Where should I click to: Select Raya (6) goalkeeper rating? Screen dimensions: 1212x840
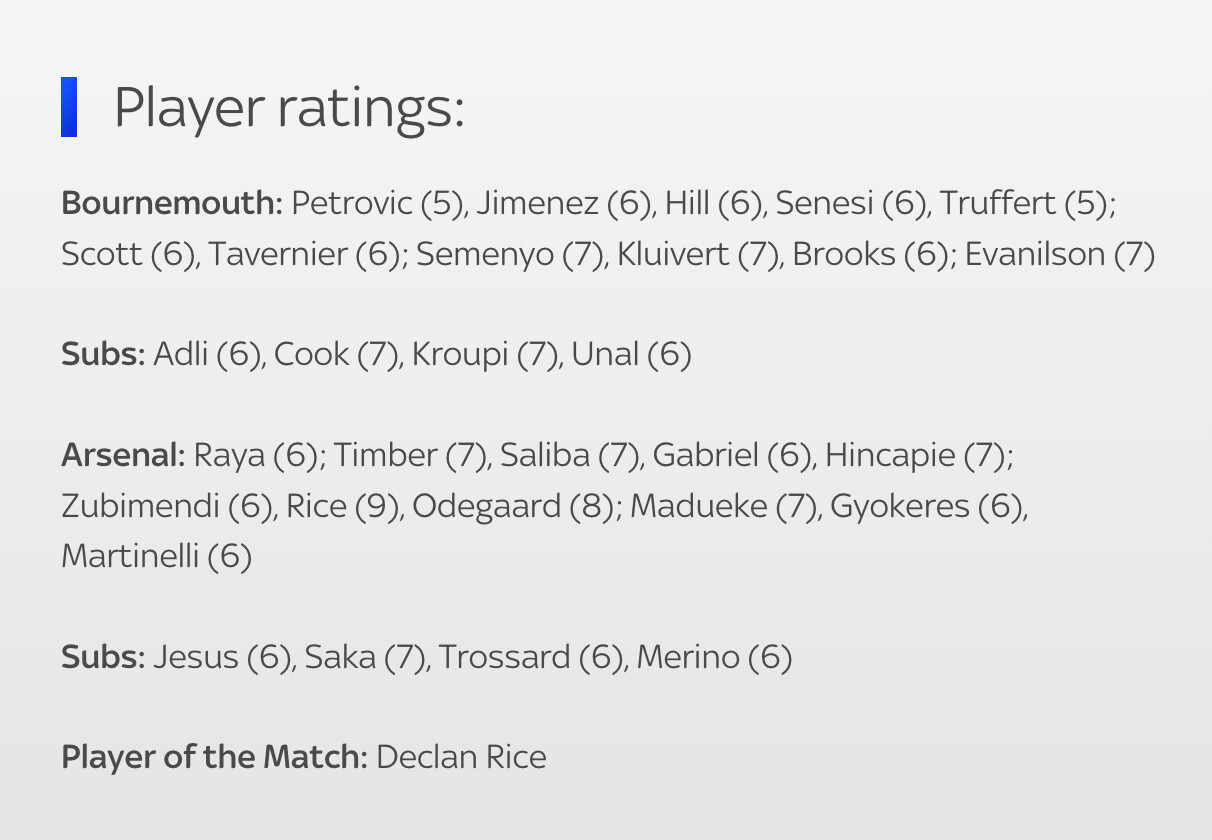(255, 455)
